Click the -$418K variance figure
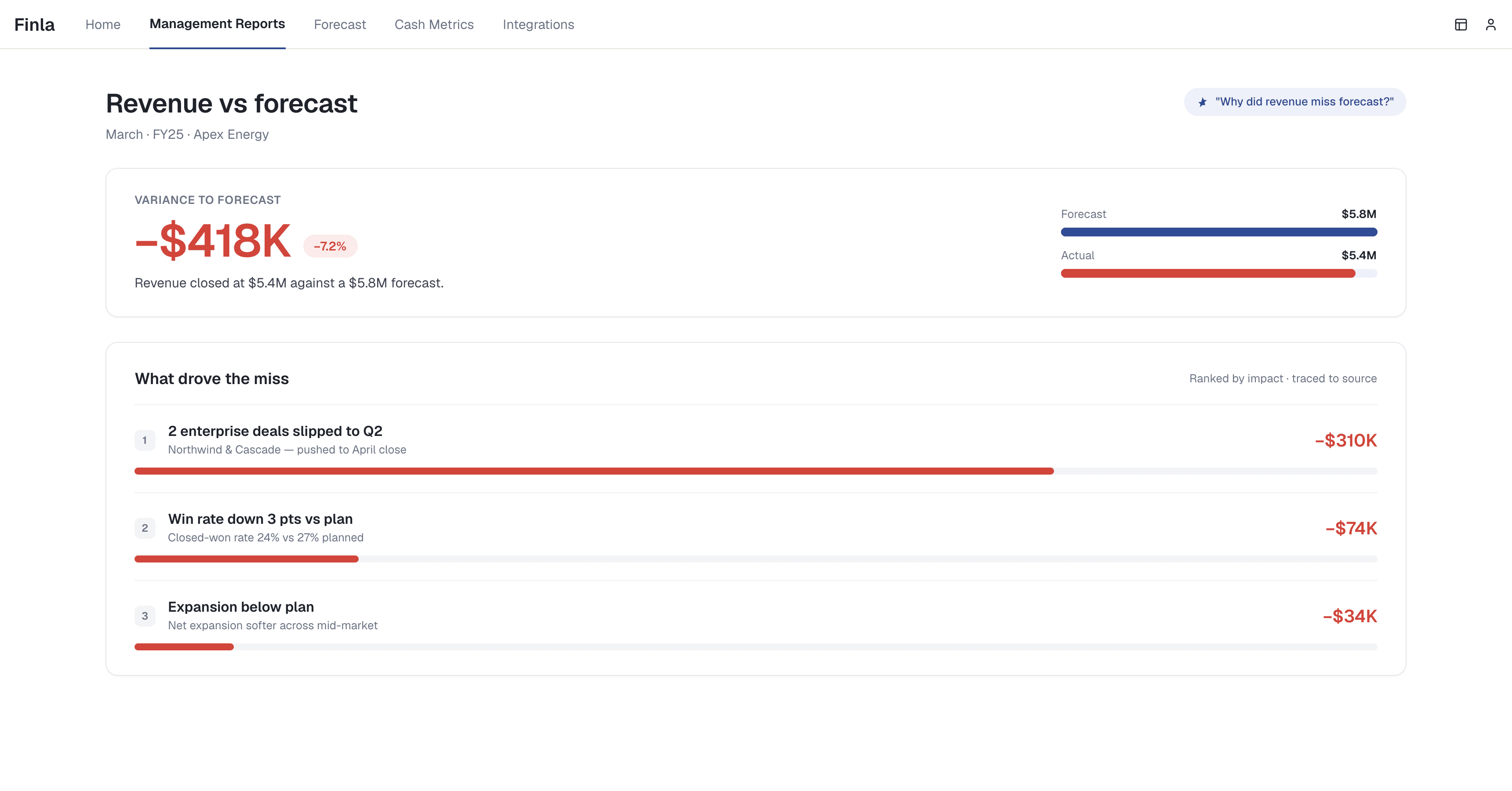 (212, 240)
